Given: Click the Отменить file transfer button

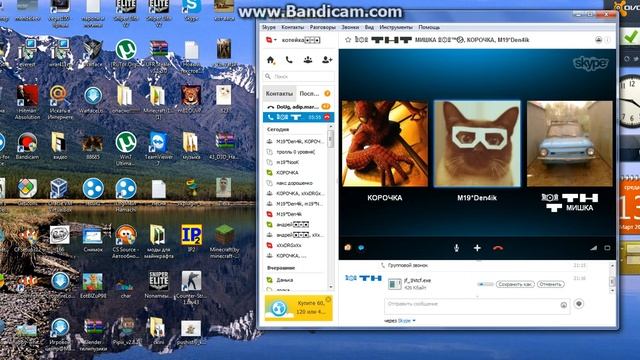Looking at the screenshot, I should point(551,284).
